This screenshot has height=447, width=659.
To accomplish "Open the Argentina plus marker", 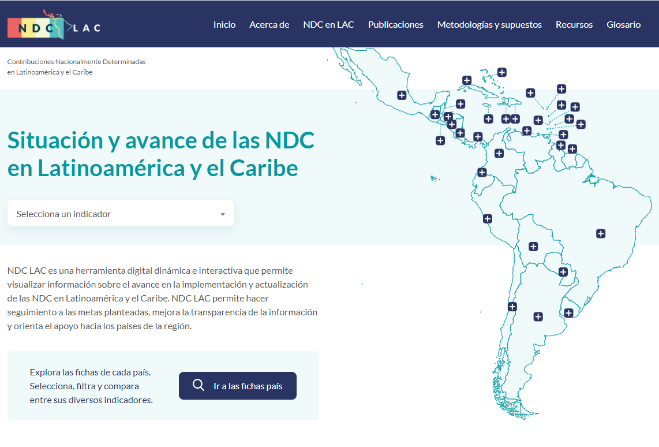I will [538, 317].
